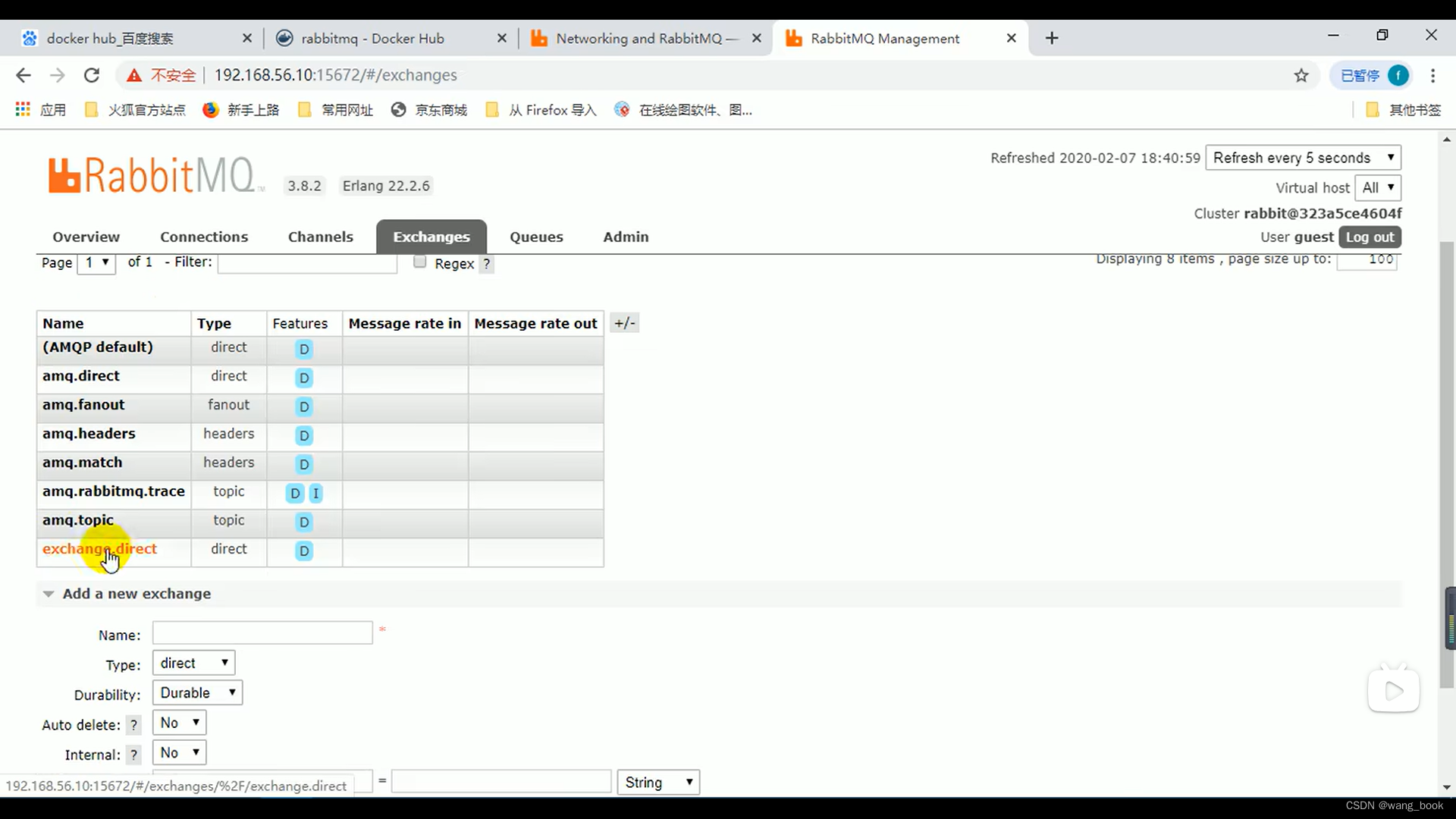Switch to the Overview tab
This screenshot has height=819, width=1456.
click(86, 237)
